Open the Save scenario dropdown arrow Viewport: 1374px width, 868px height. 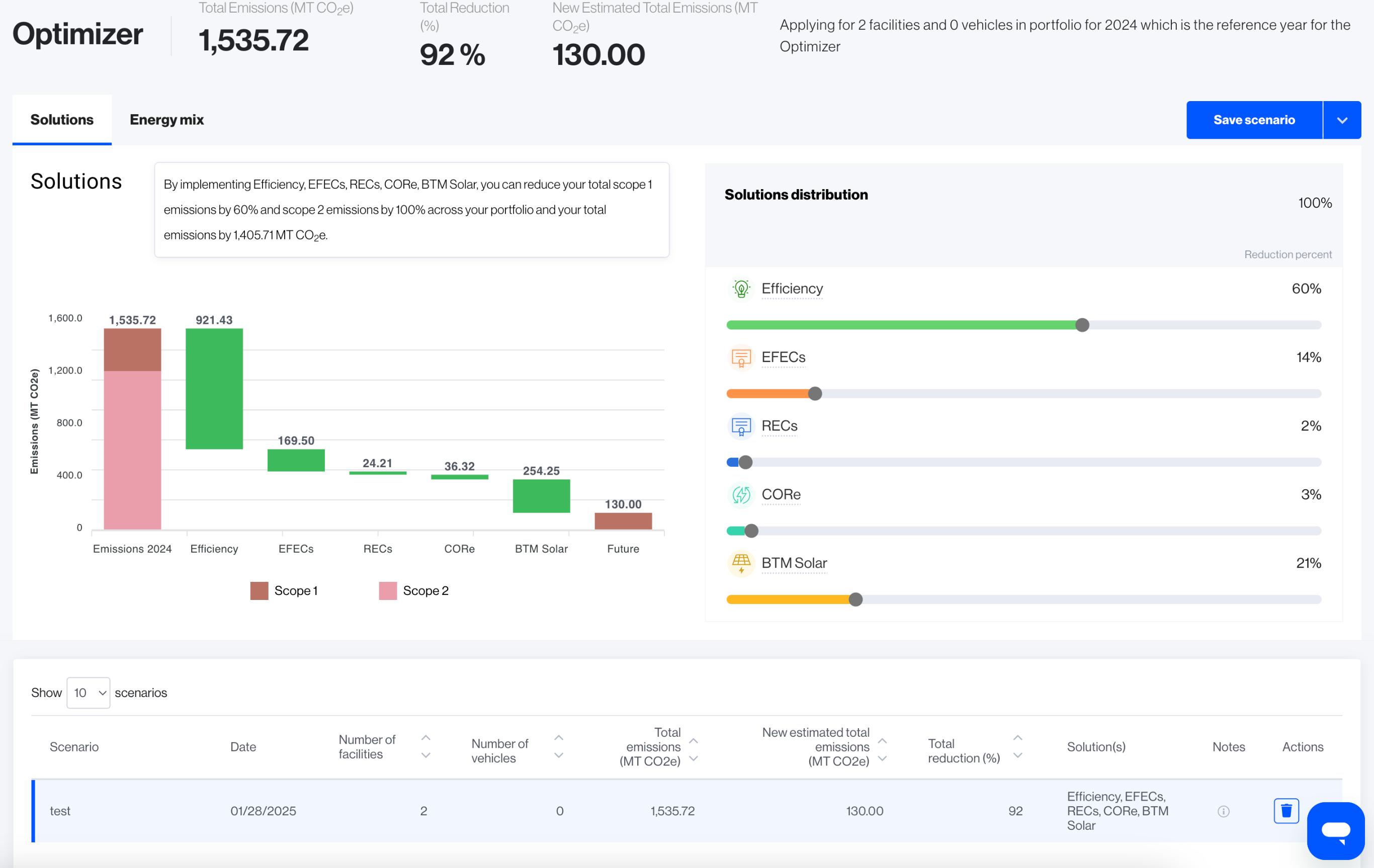pos(1342,120)
